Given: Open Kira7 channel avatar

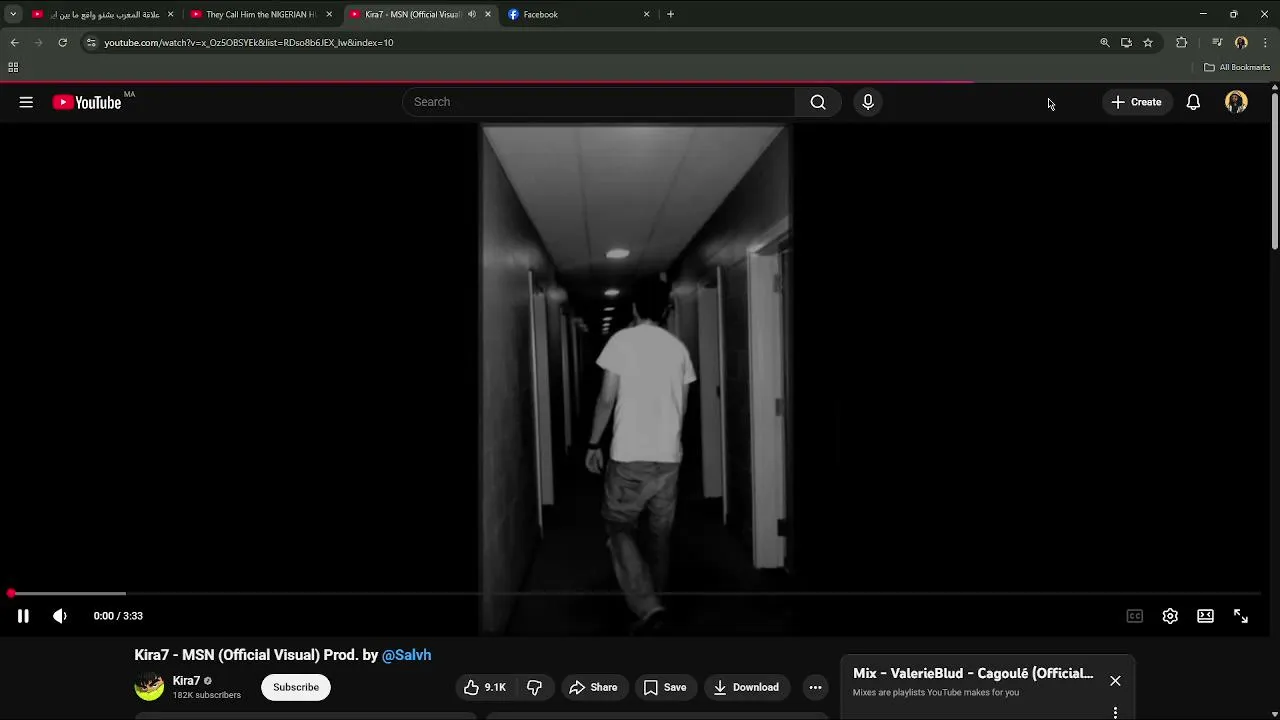Looking at the screenshot, I should click(x=149, y=687).
